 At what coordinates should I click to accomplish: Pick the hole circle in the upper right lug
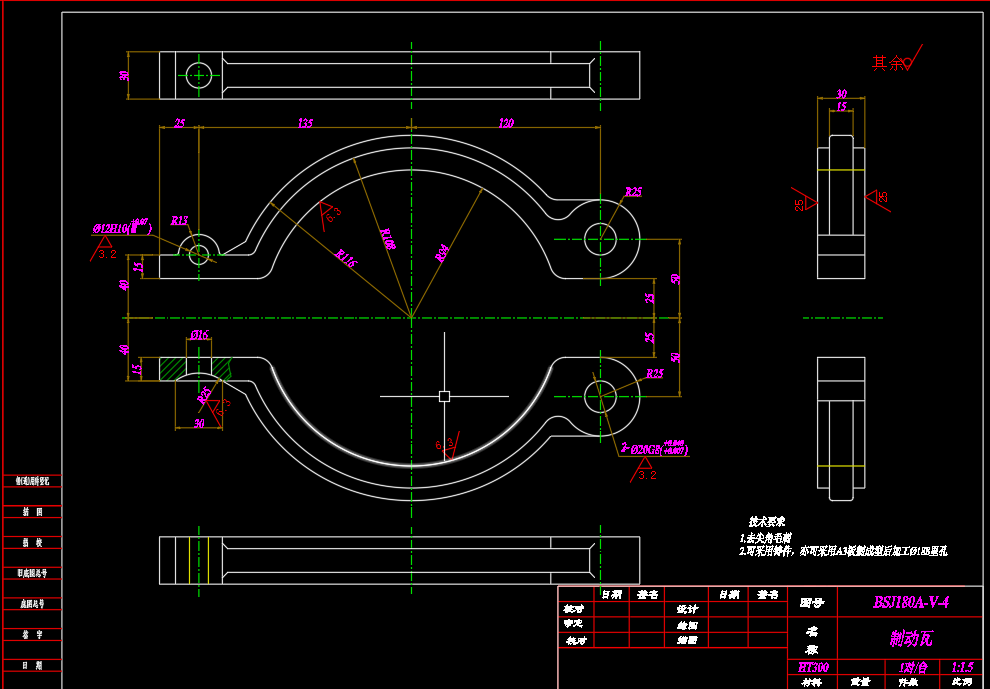pos(600,239)
